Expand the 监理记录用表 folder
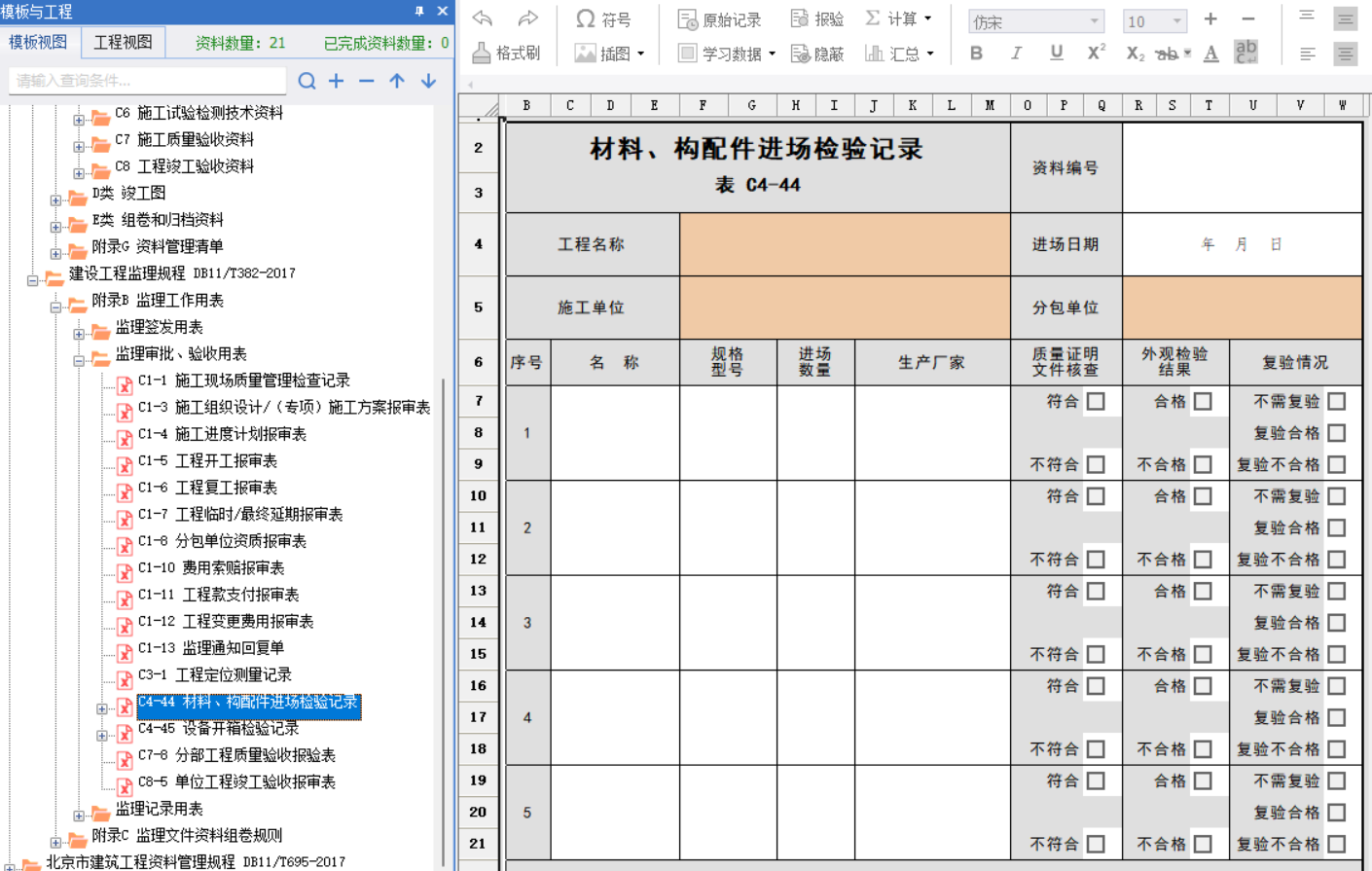This screenshot has height=871, width=1372. pyautogui.click(x=79, y=817)
